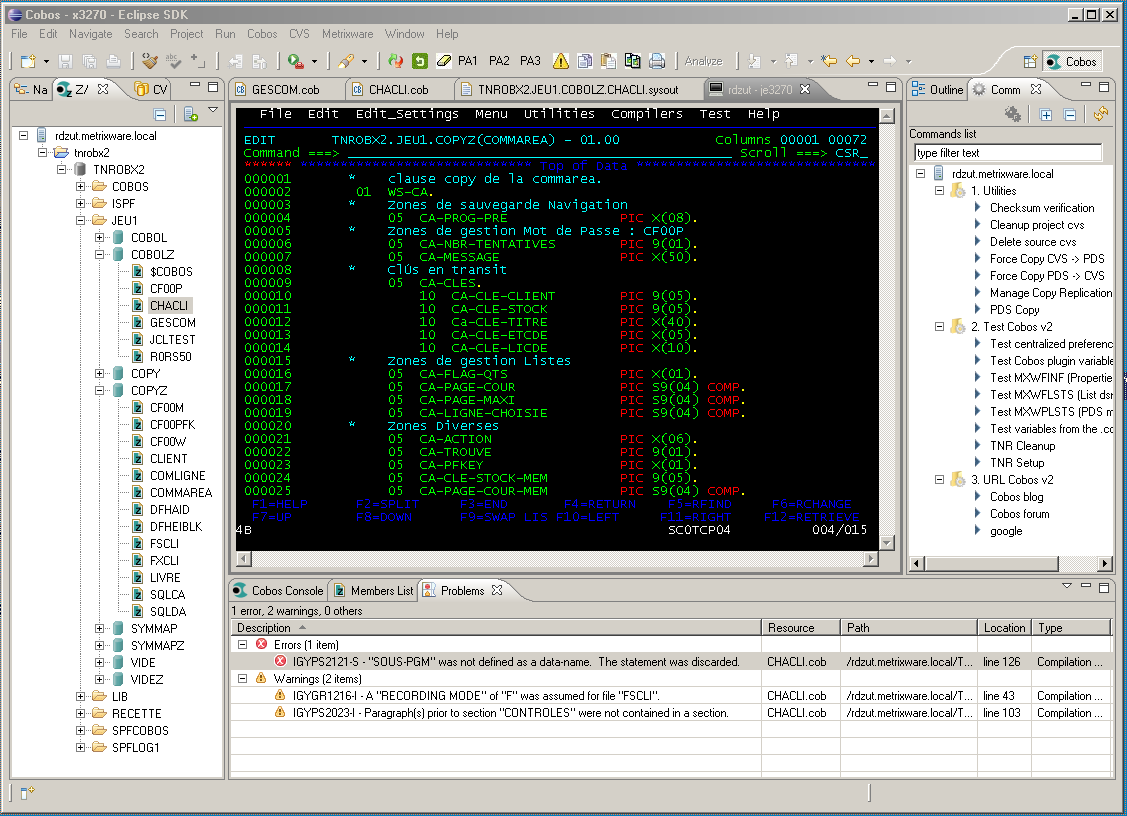Open the Navigate menu
The width and height of the screenshot is (1127, 816).
91,34
